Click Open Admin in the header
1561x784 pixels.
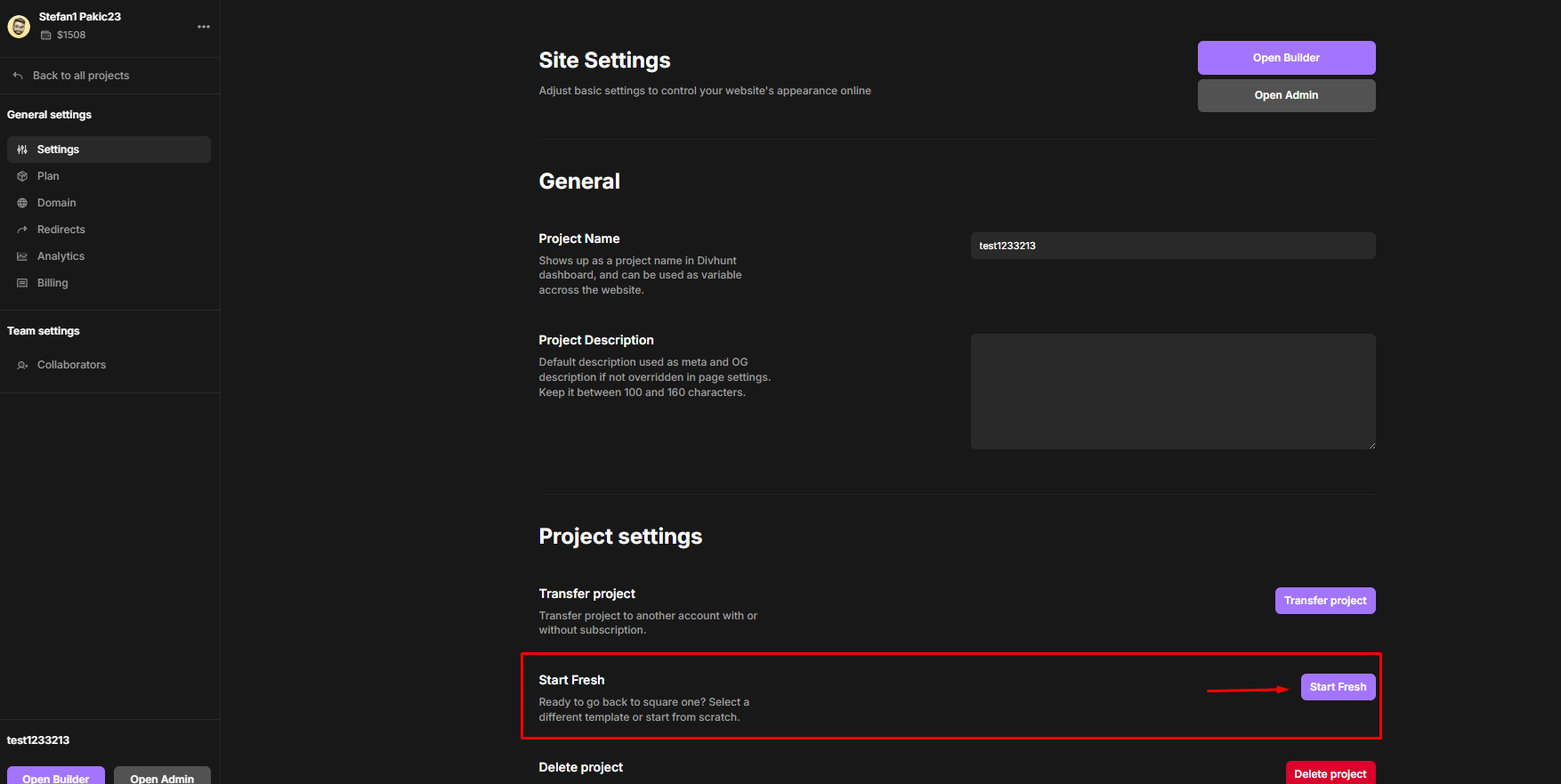(1286, 95)
